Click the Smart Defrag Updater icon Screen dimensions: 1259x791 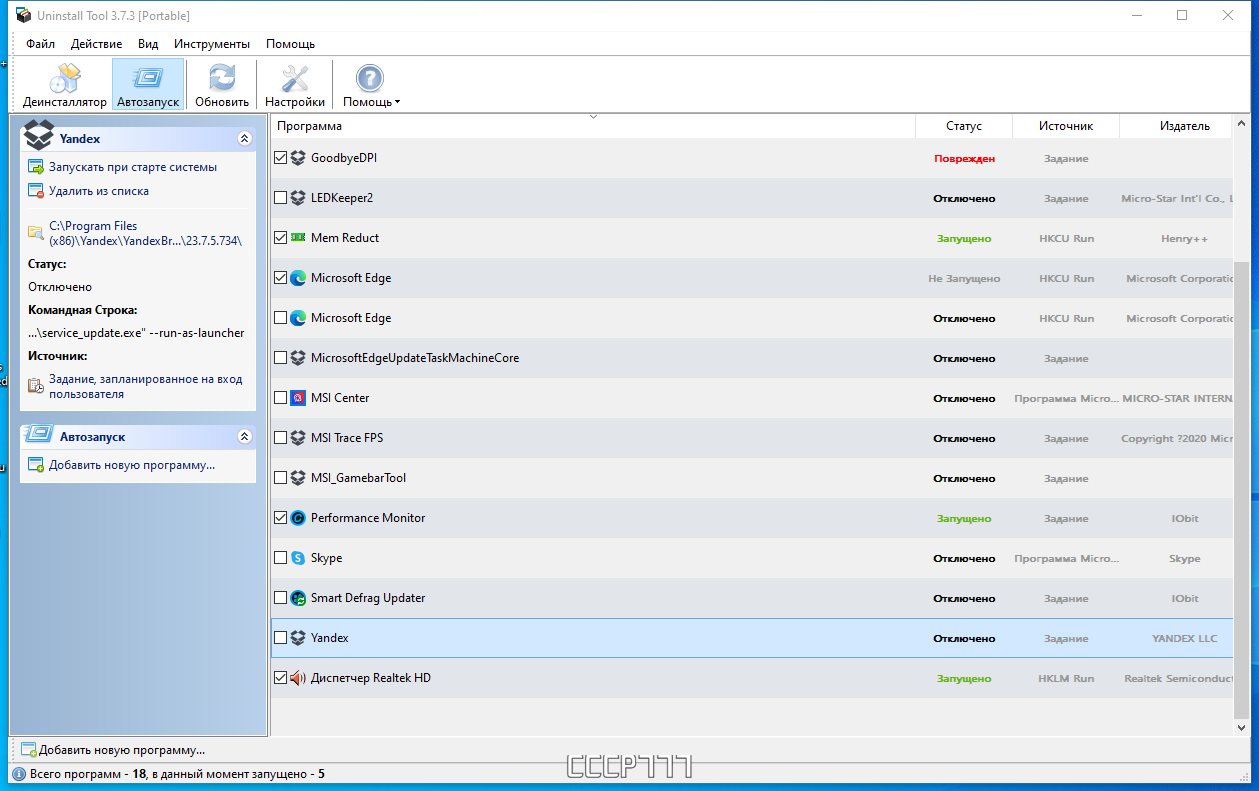pos(298,598)
